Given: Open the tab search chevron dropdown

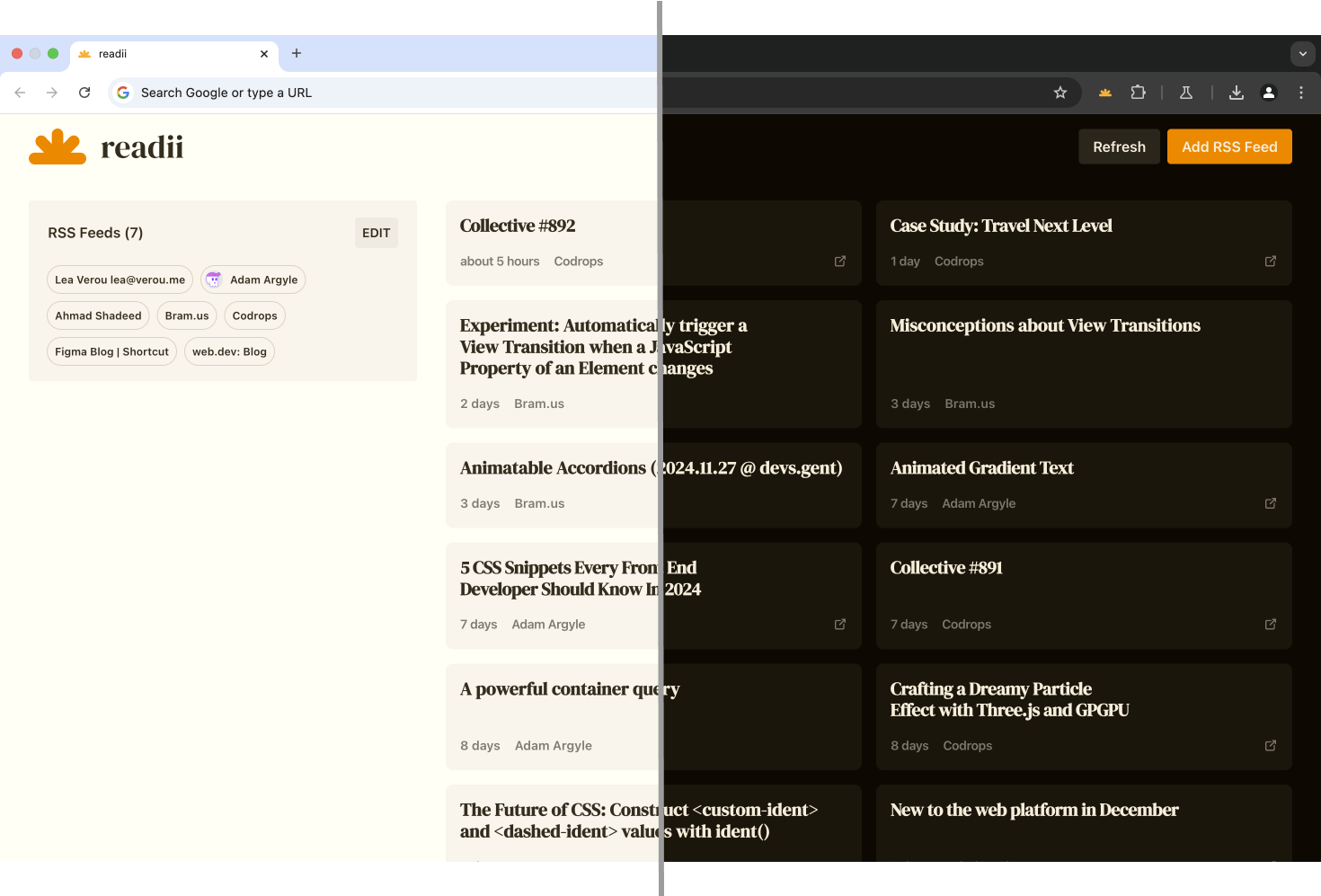Looking at the screenshot, I should click(1302, 54).
